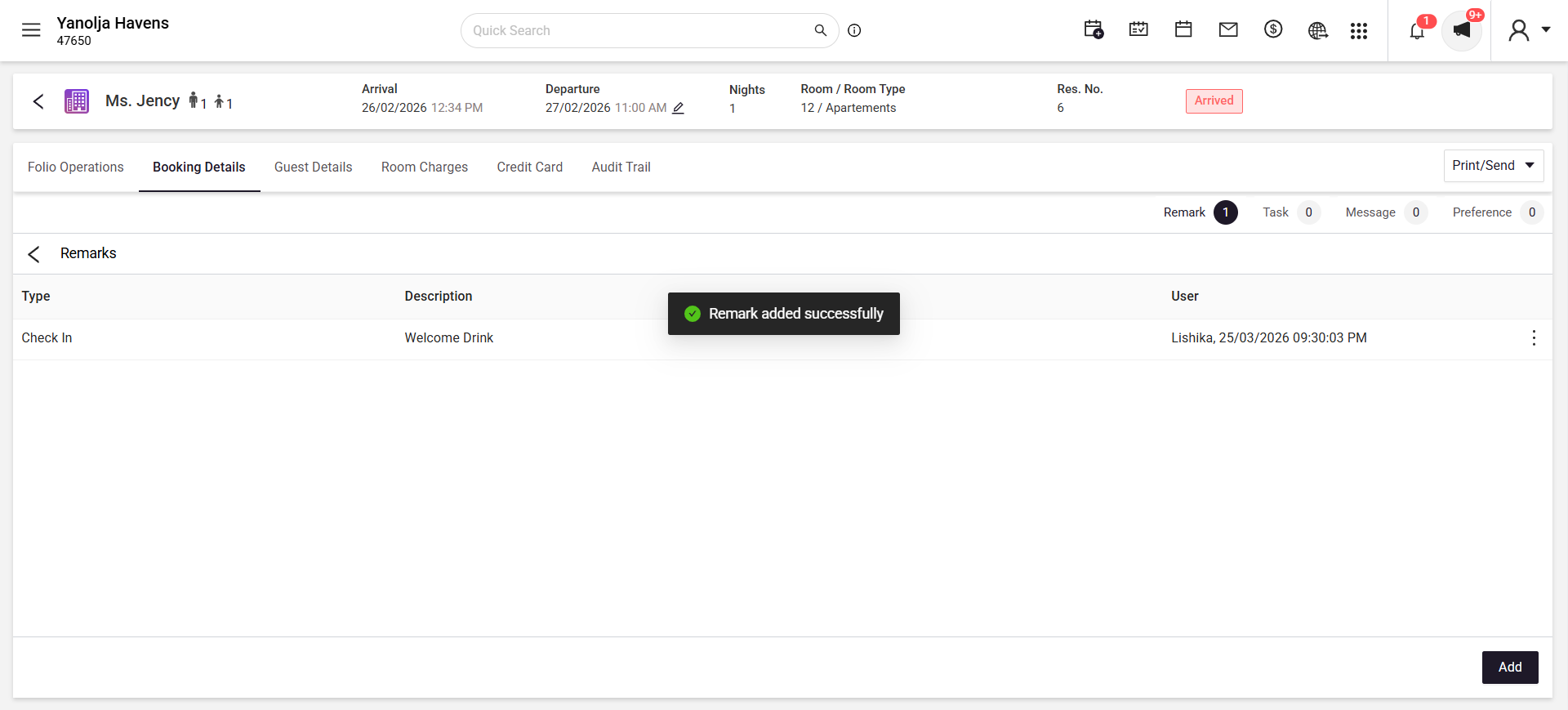1568x710 pixels.
Task: Go back from the Remarks panel
Action: pos(33,254)
